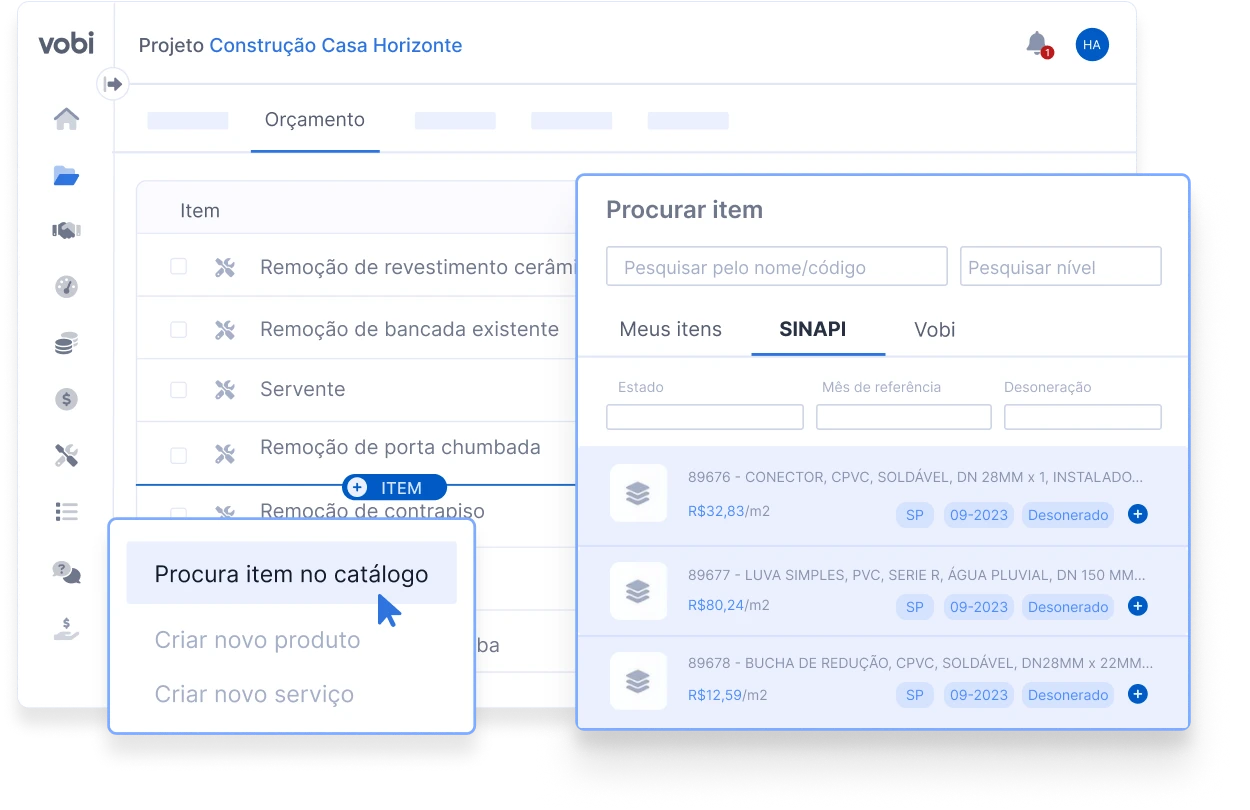Screen dimensions: 1250x810
Task: Open the Home icon in sidebar
Action: 66,119
